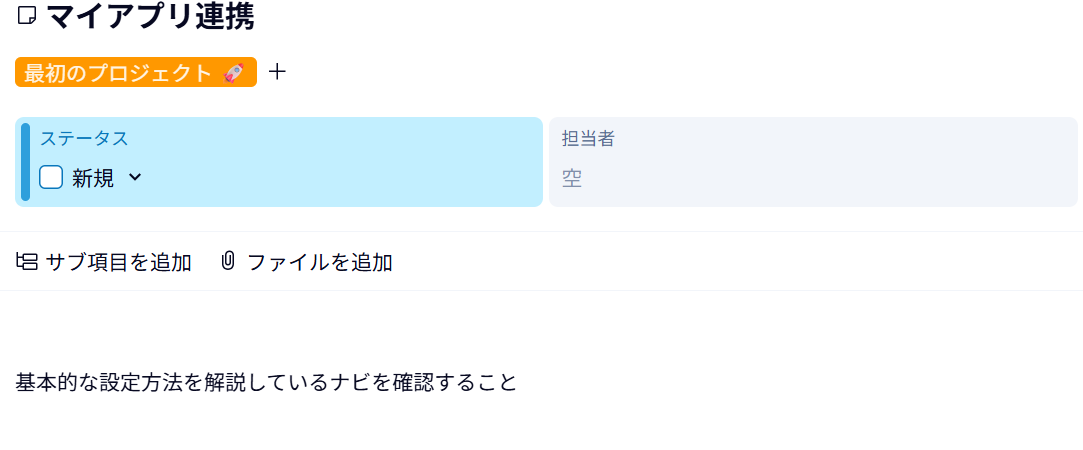Click the paperclip attachment icon
The height and width of the screenshot is (450, 1083).
coord(228,262)
